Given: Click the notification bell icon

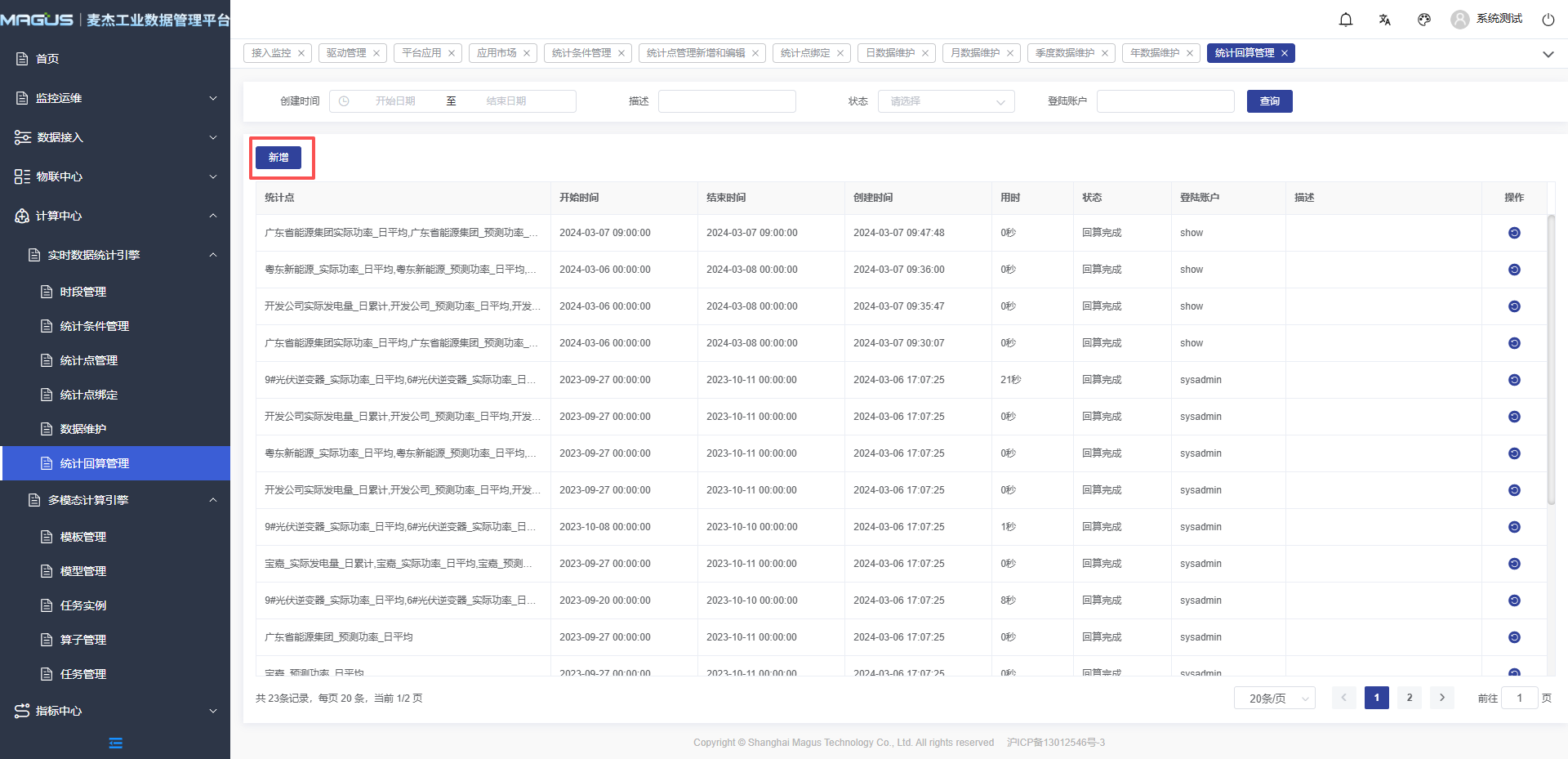Looking at the screenshot, I should (x=1346, y=20).
